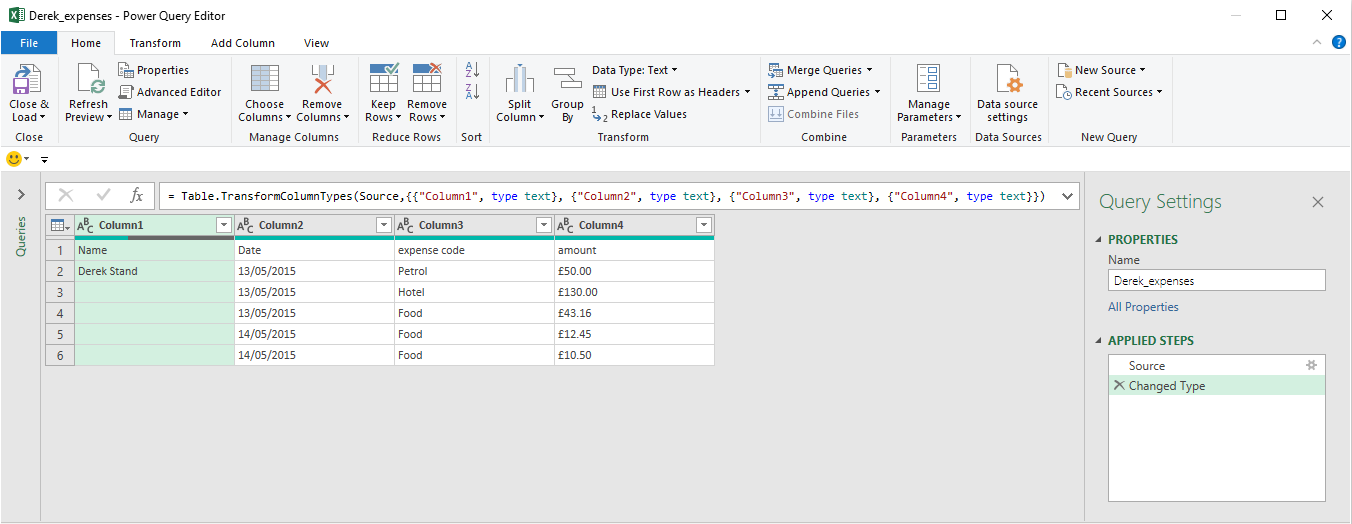Sort the column descending (Z to A)
This screenshot has width=1352, height=524.
pyautogui.click(x=472, y=92)
